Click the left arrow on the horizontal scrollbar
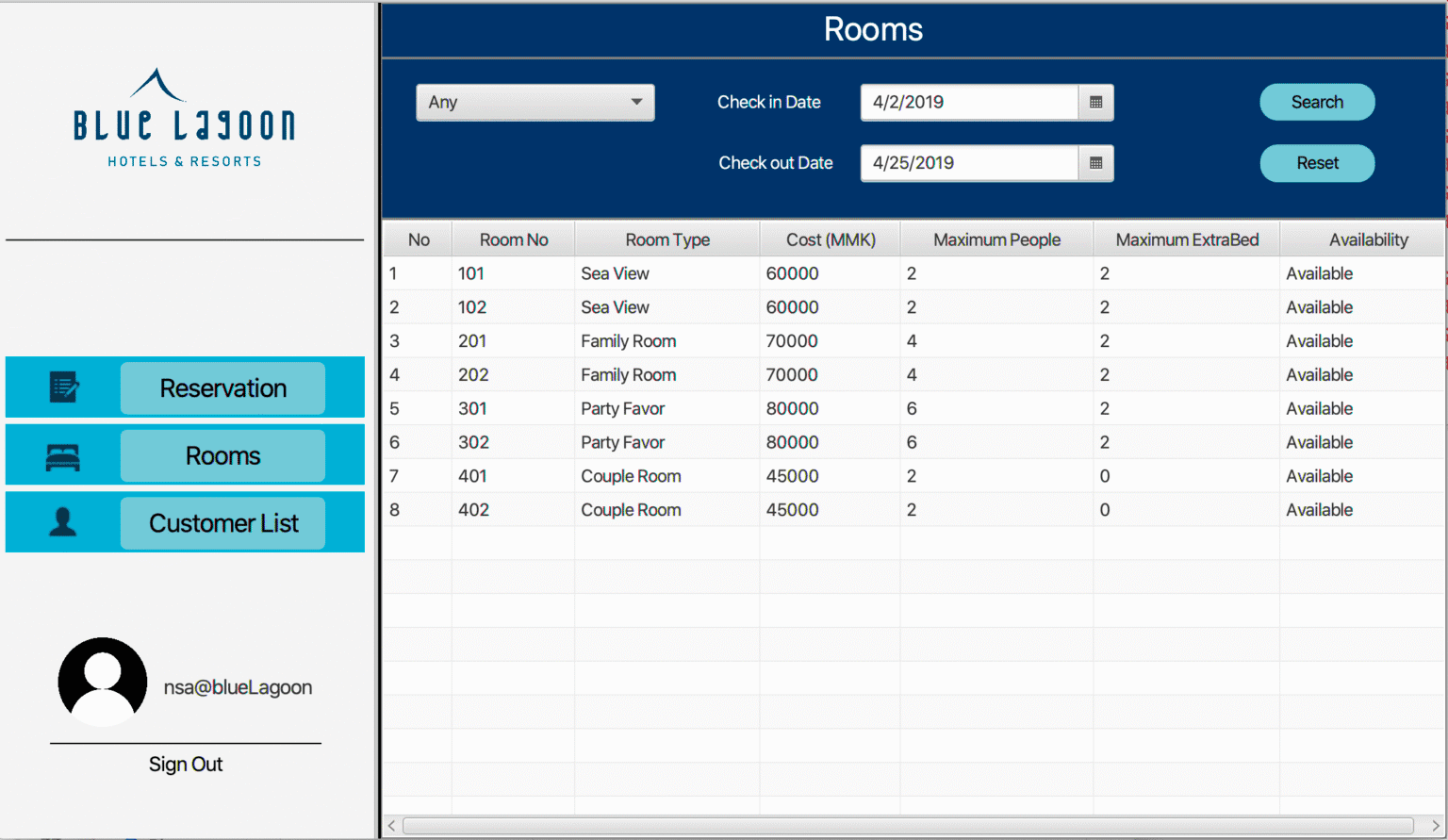Viewport: 1448px width, 840px height. tap(390, 825)
